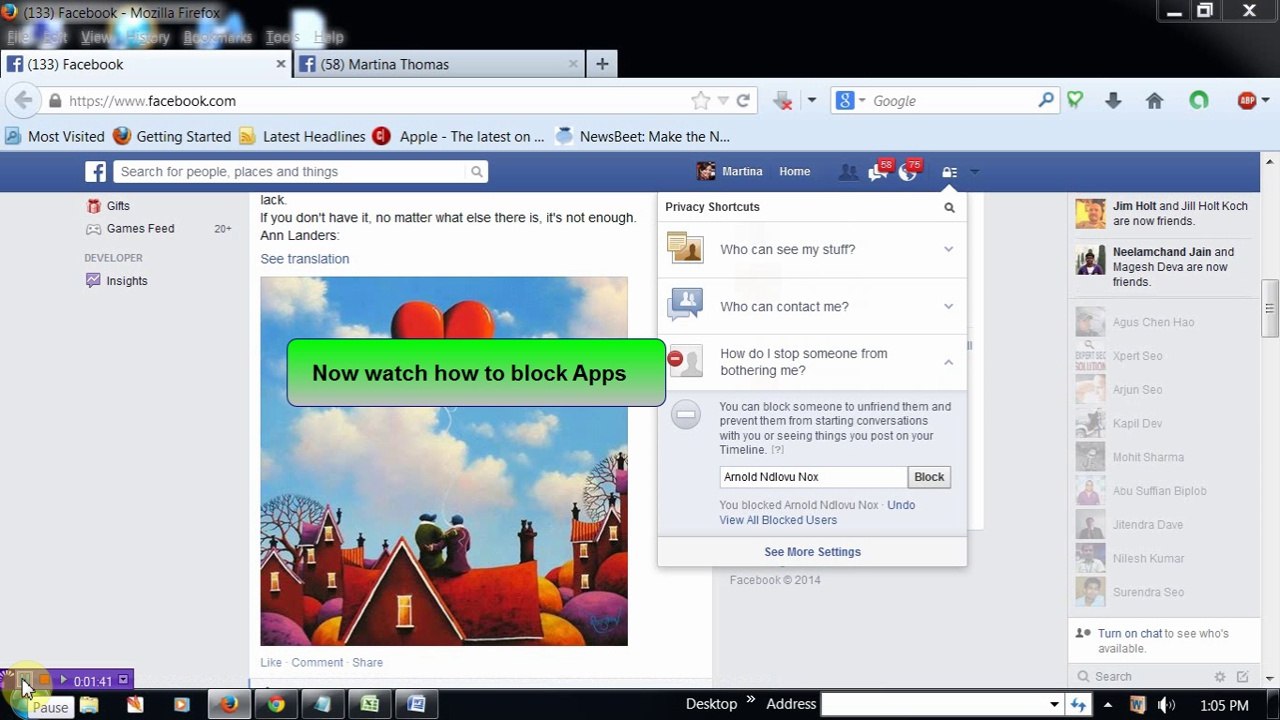Image resolution: width=1280 pixels, height=720 pixels.
Task: Like the post
Action: click(x=271, y=662)
